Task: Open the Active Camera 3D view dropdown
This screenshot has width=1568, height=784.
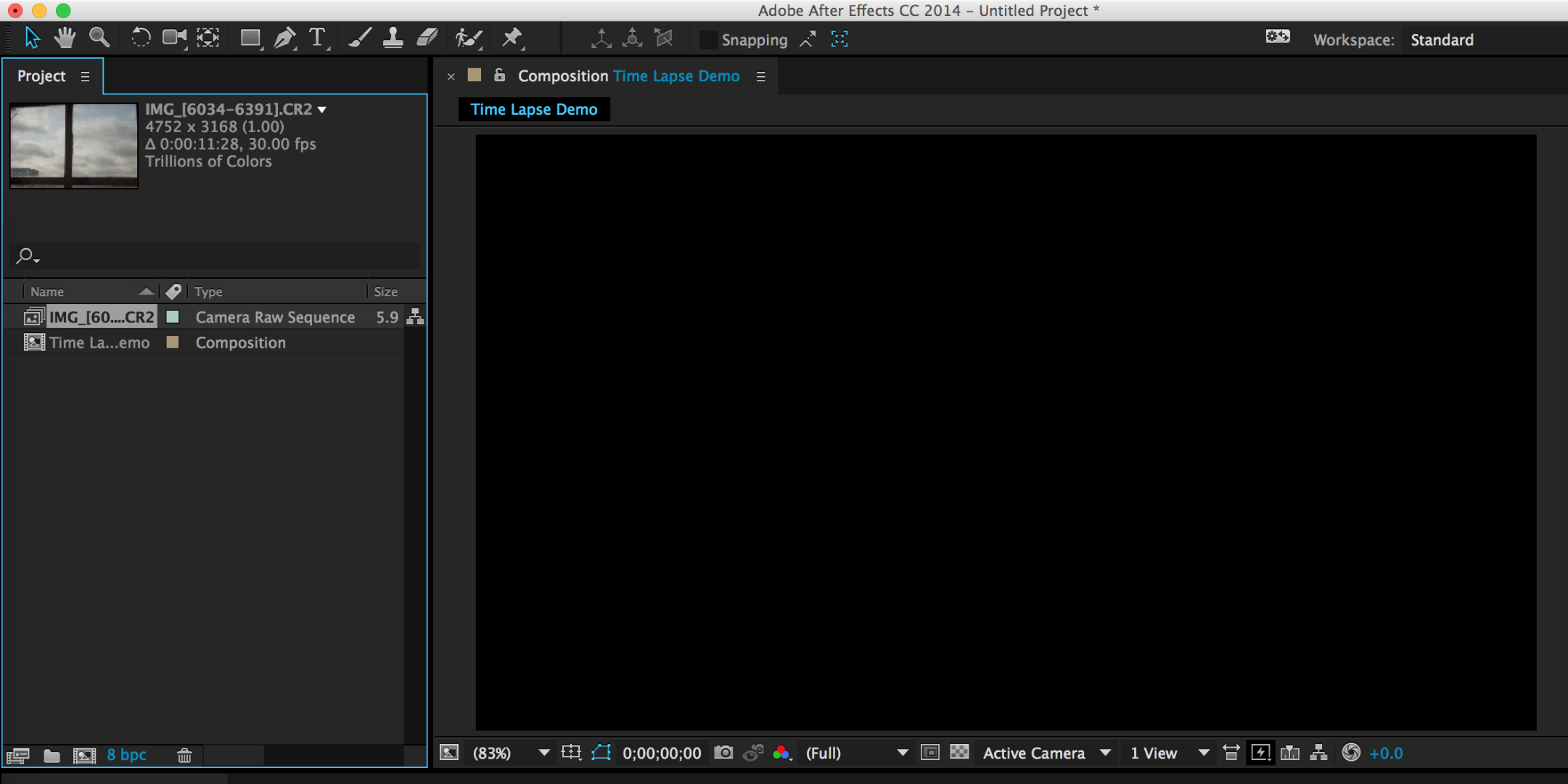Action: click(1046, 753)
